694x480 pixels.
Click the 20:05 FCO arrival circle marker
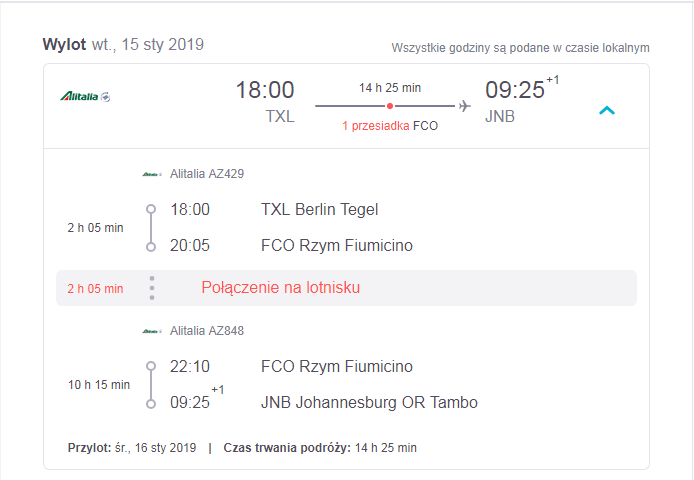pos(151,247)
